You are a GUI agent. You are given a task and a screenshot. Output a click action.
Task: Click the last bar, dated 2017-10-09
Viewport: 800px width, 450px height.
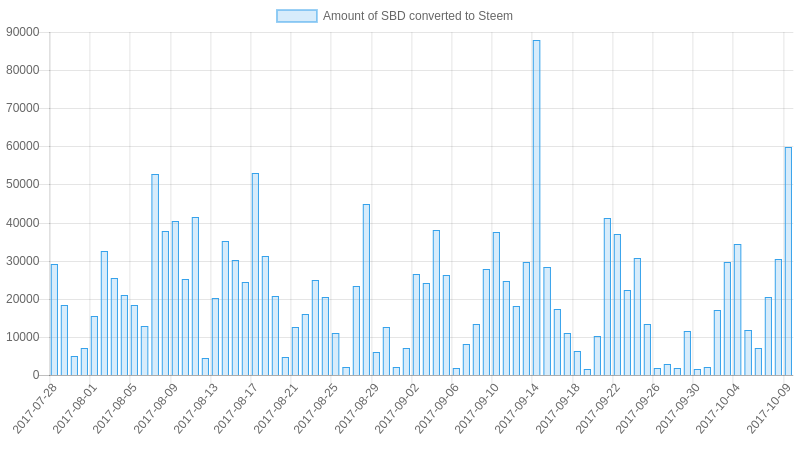(x=788, y=261)
